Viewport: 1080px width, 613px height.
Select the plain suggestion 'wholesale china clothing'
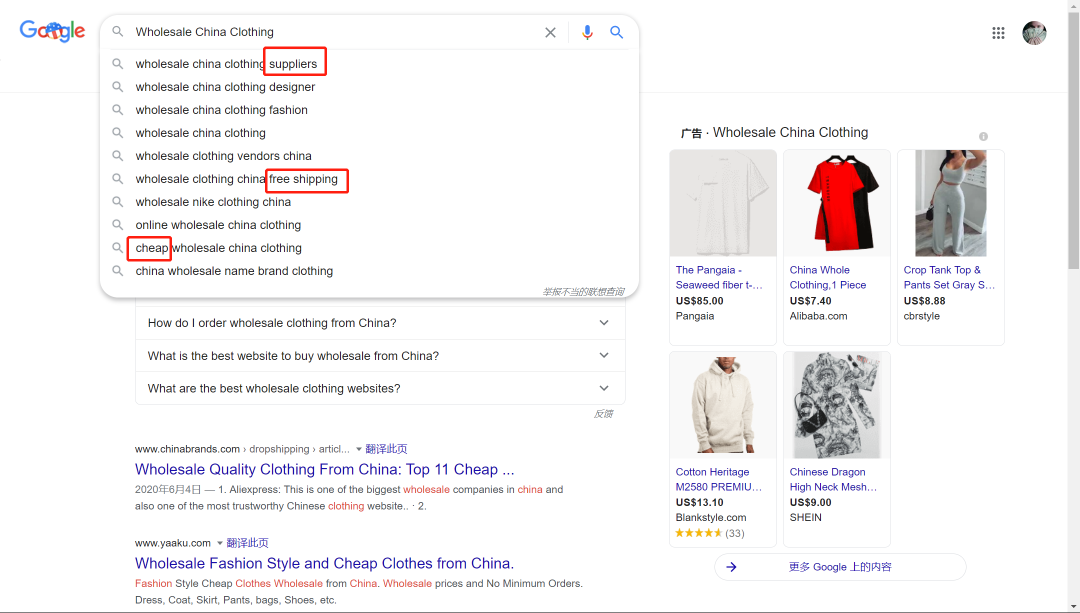click(x=369, y=133)
